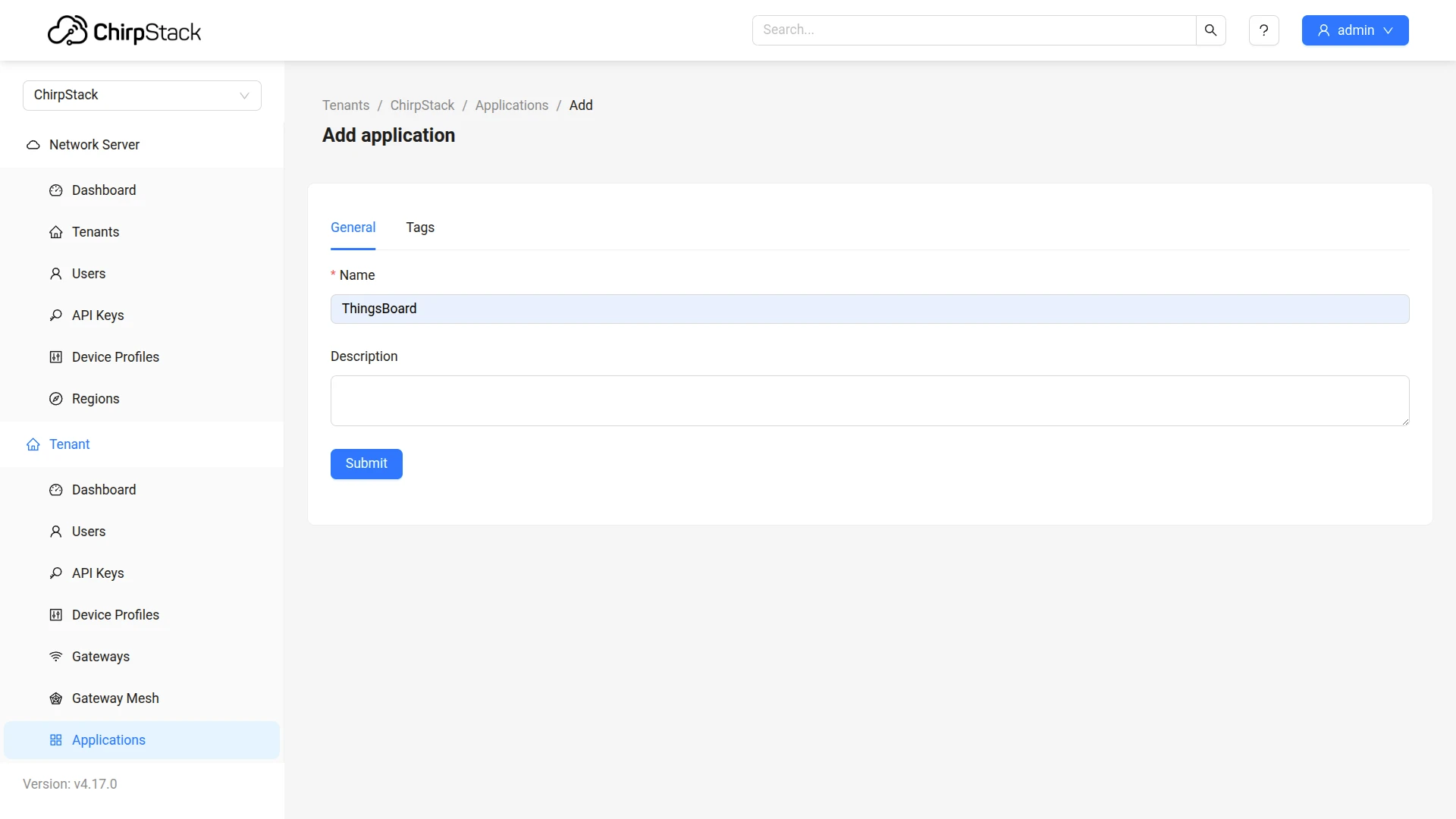
Task: Click the search magnifier icon button
Action: point(1210,30)
